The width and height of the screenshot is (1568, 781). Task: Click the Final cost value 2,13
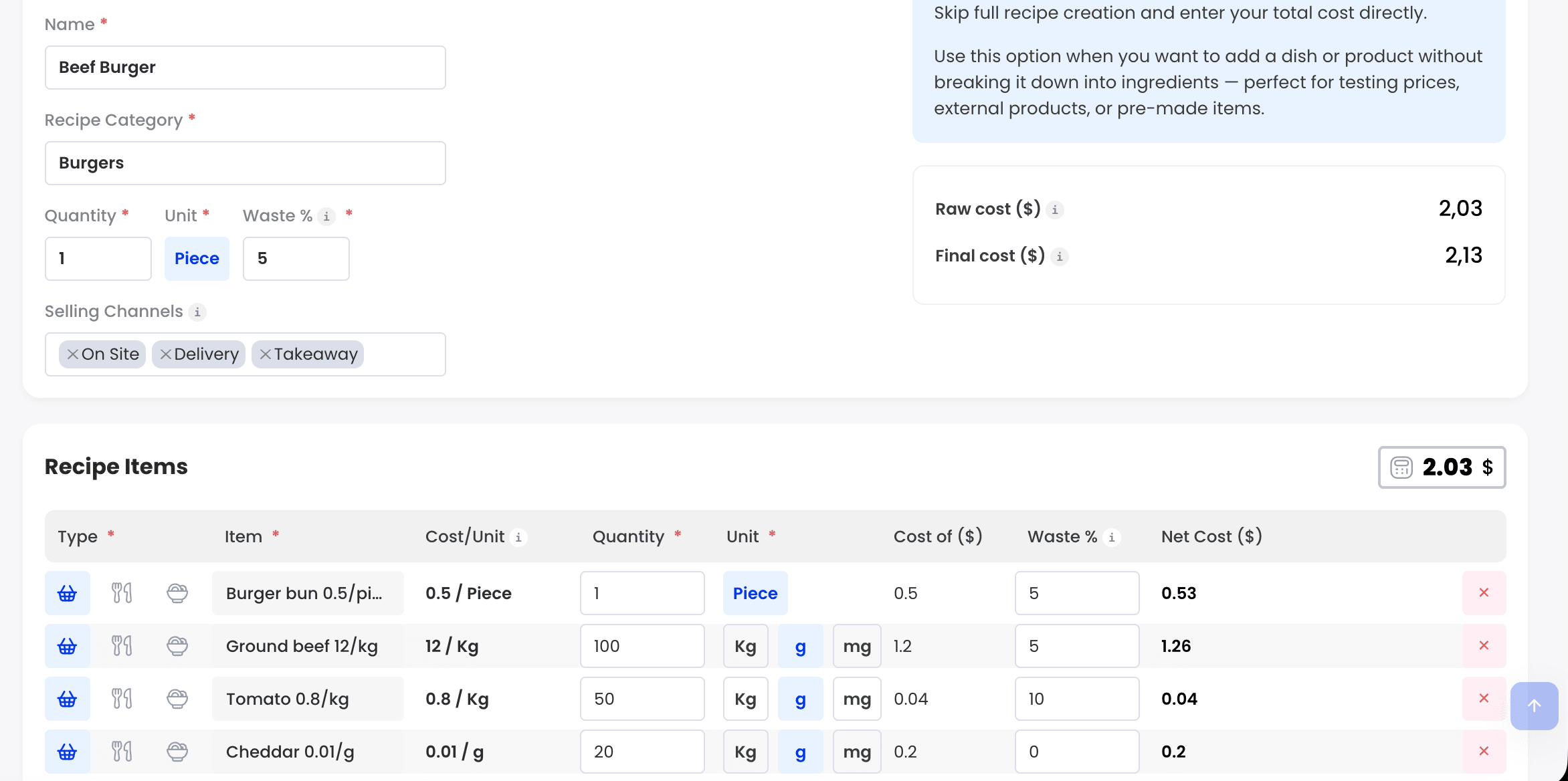(1464, 255)
